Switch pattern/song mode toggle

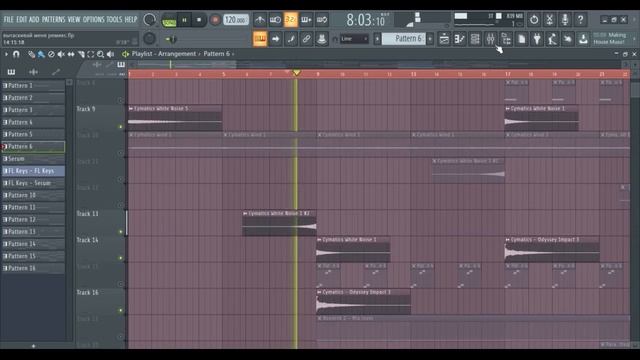[x=169, y=20]
